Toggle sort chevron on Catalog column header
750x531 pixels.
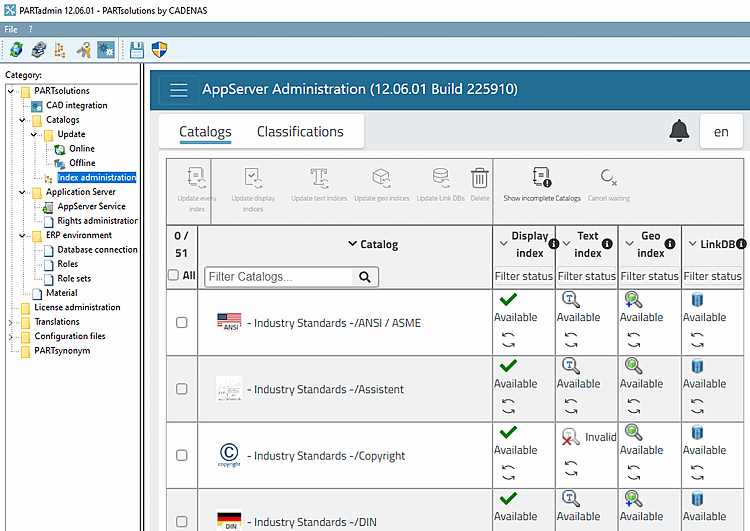(x=352, y=244)
